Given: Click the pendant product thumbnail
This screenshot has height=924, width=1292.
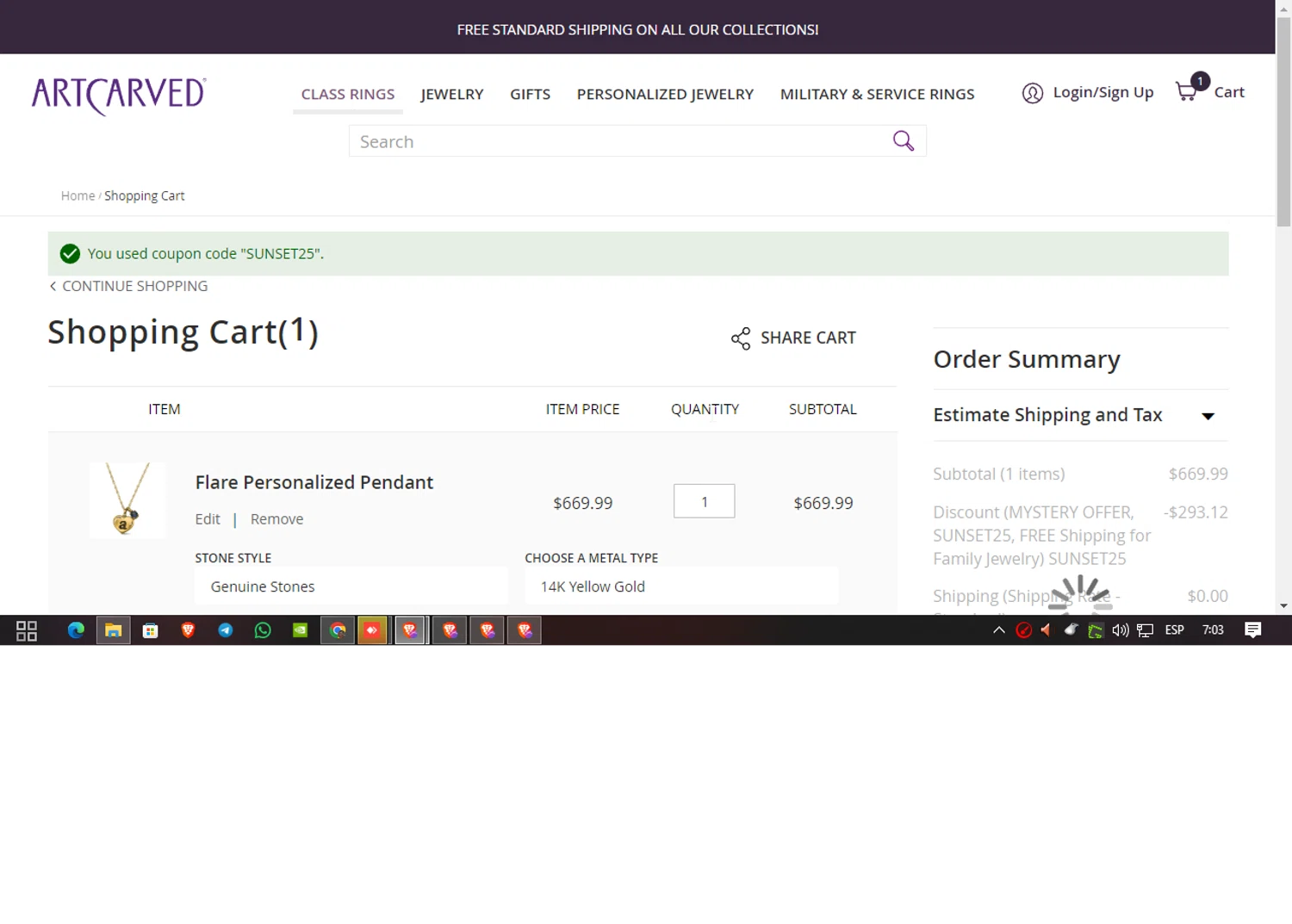Looking at the screenshot, I should [127, 499].
